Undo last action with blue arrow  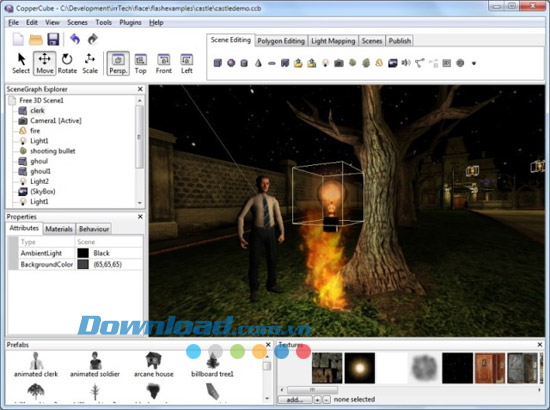pyautogui.click(x=75, y=39)
